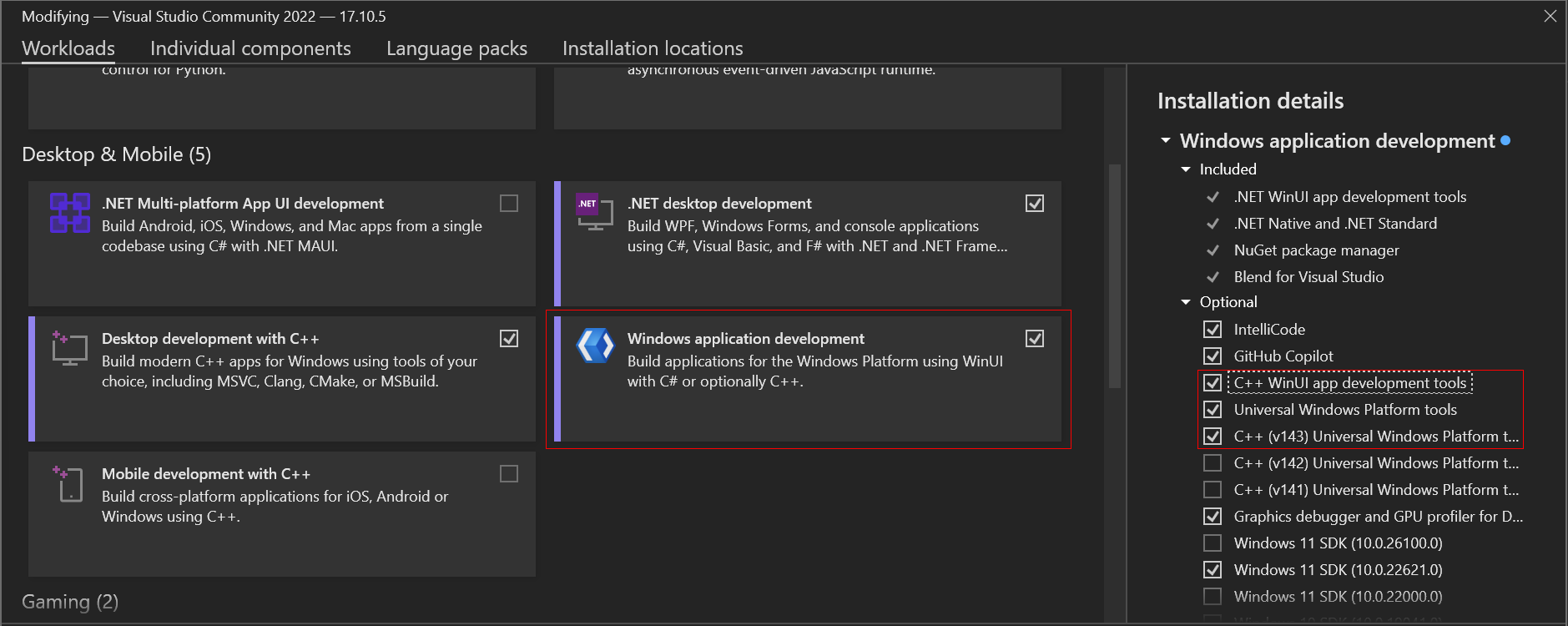Open Installation locations tab
Screen dimensions: 1568x626
click(653, 48)
